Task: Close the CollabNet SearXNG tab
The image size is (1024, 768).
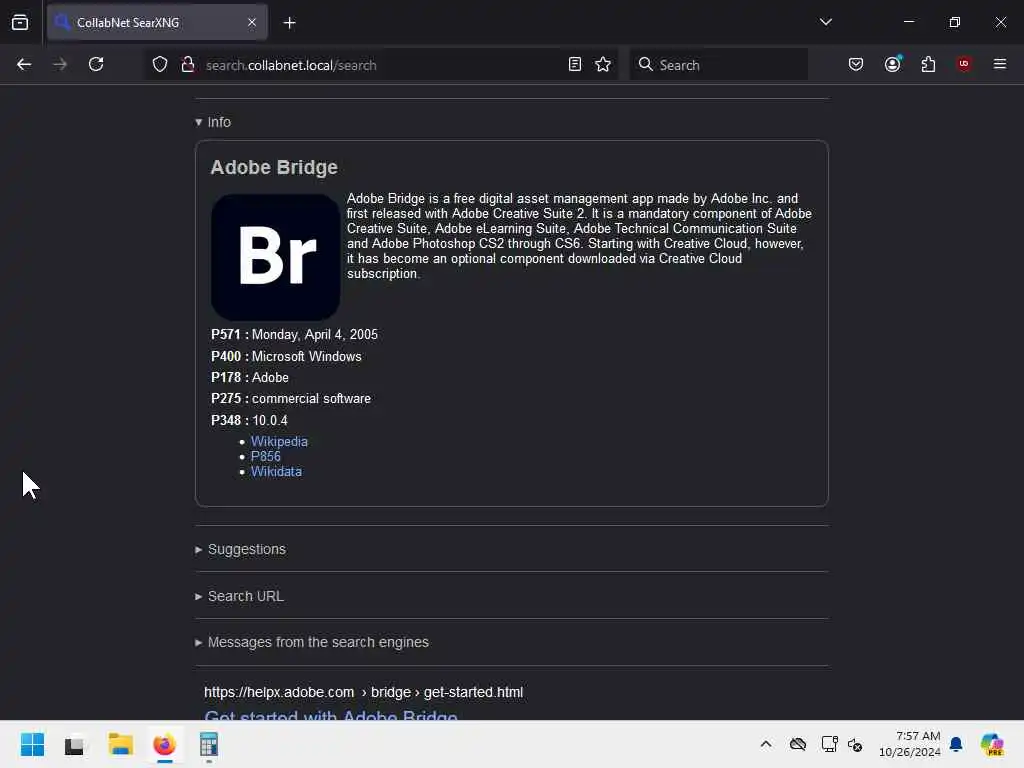Action: pyautogui.click(x=252, y=23)
